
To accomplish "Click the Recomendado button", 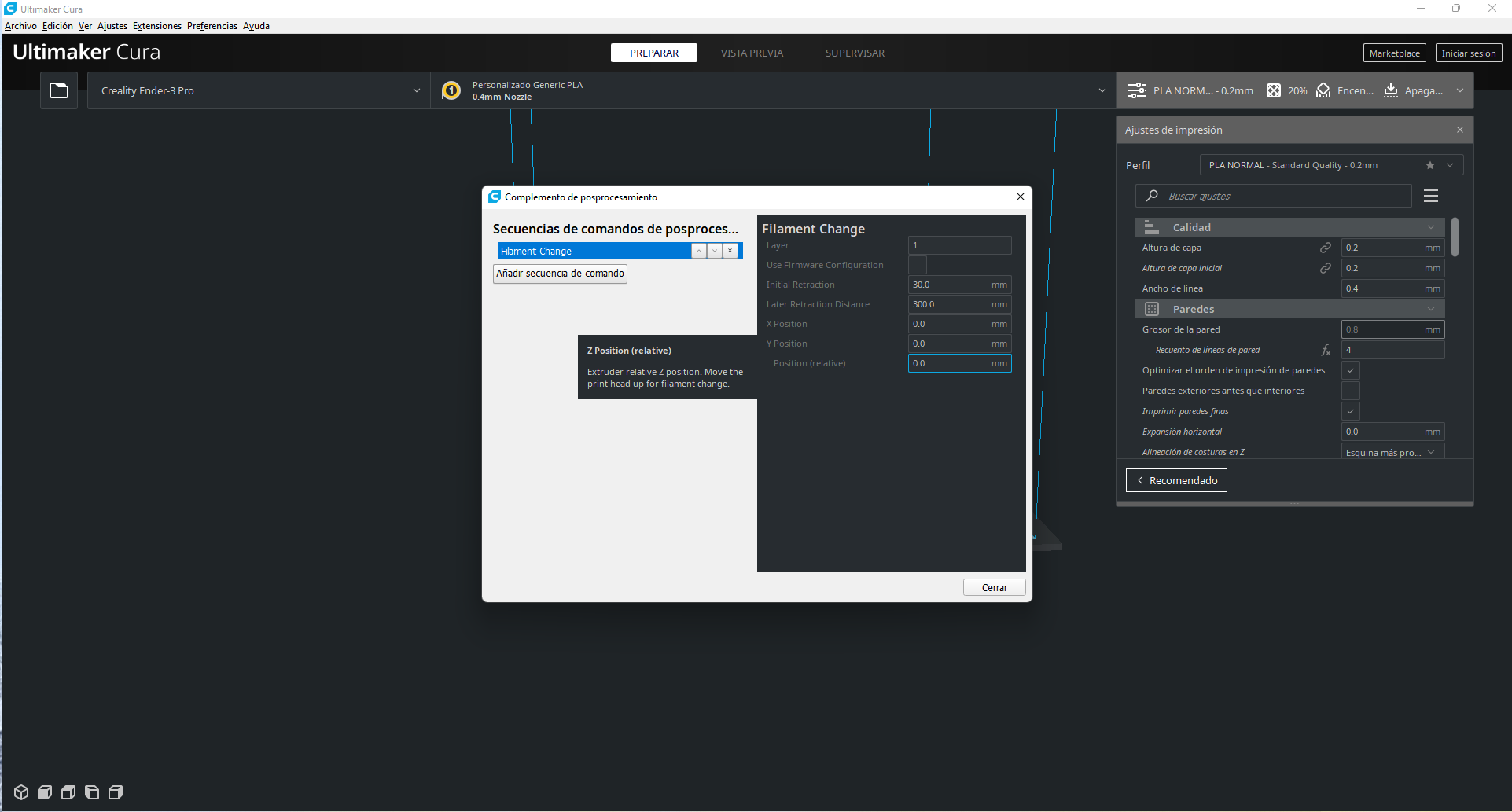I will point(1176,480).
